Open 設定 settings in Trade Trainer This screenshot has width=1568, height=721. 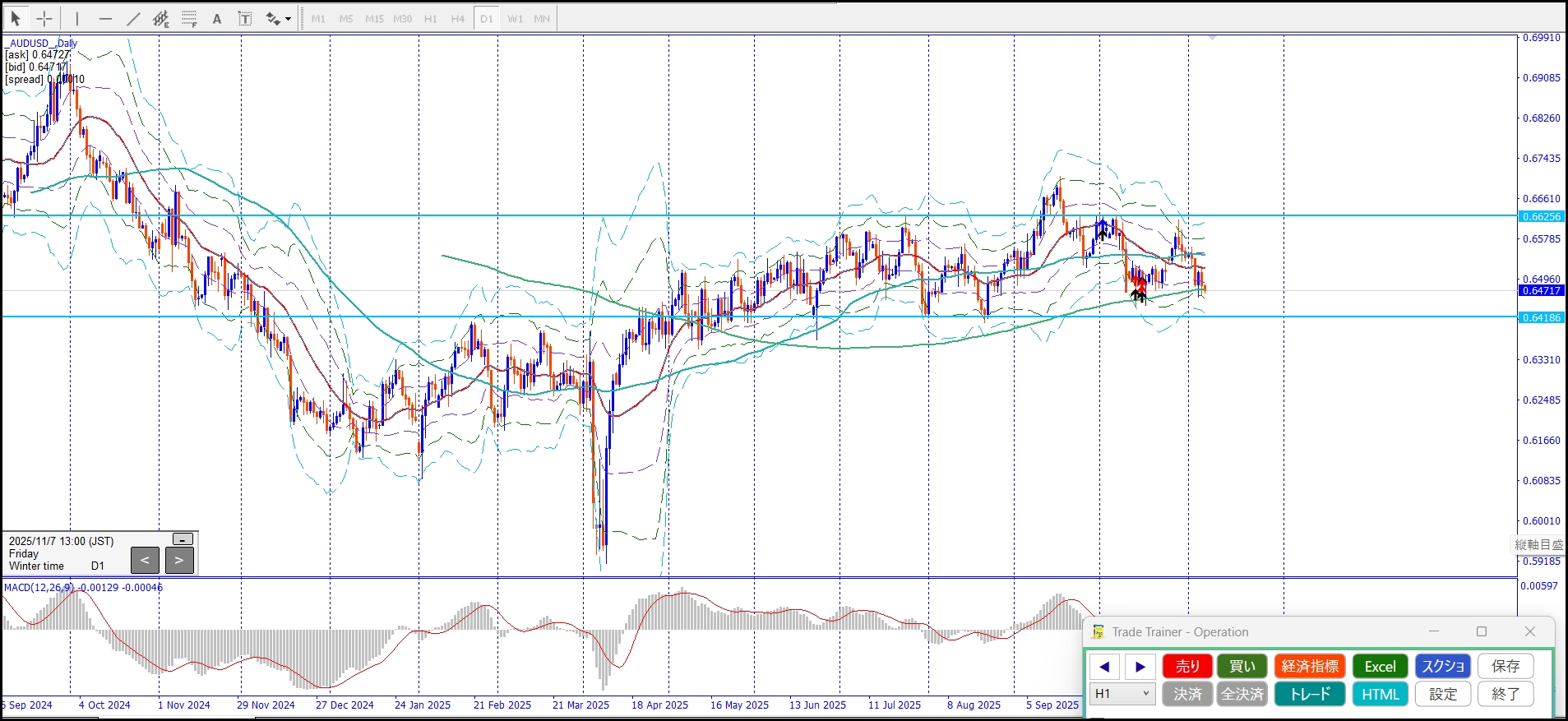[1443, 694]
